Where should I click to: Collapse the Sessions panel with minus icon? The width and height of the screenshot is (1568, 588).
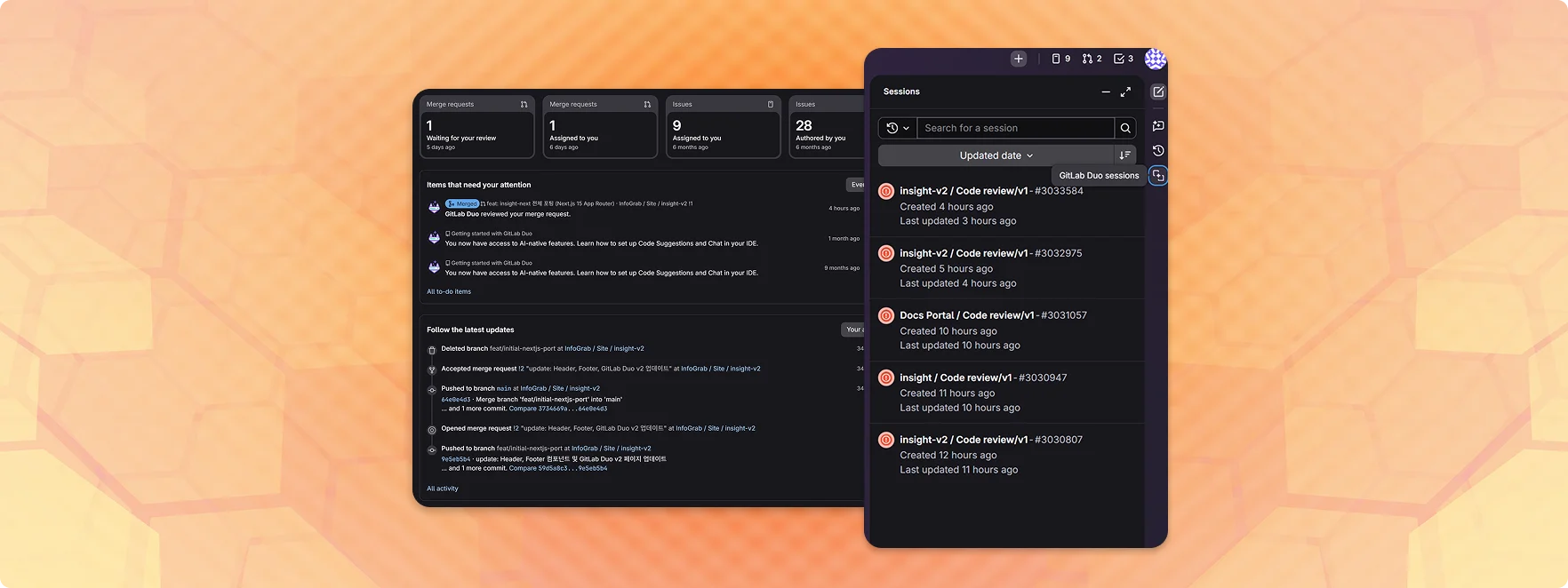[1106, 91]
